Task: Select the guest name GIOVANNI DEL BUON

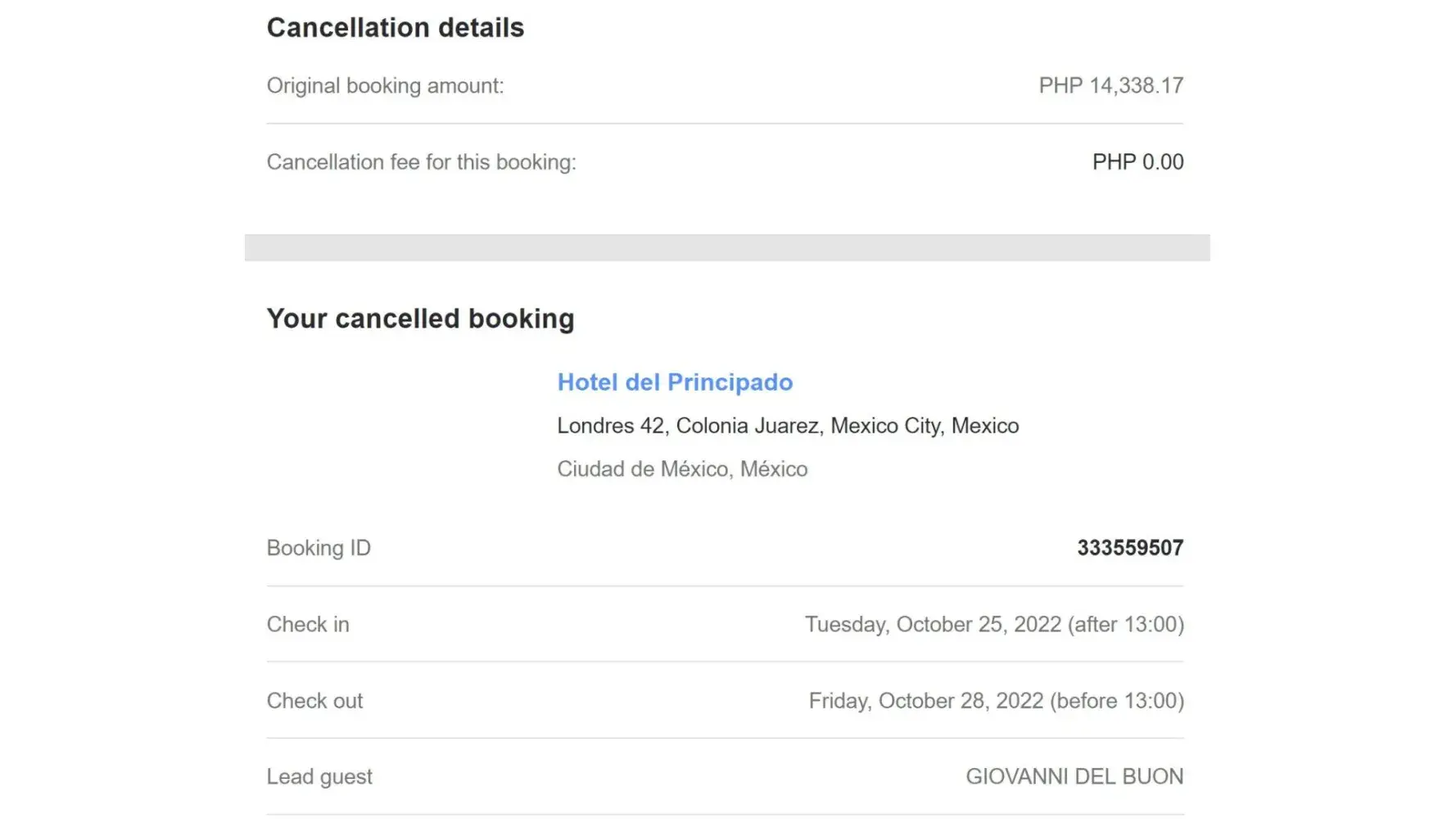Action: click(x=1074, y=777)
